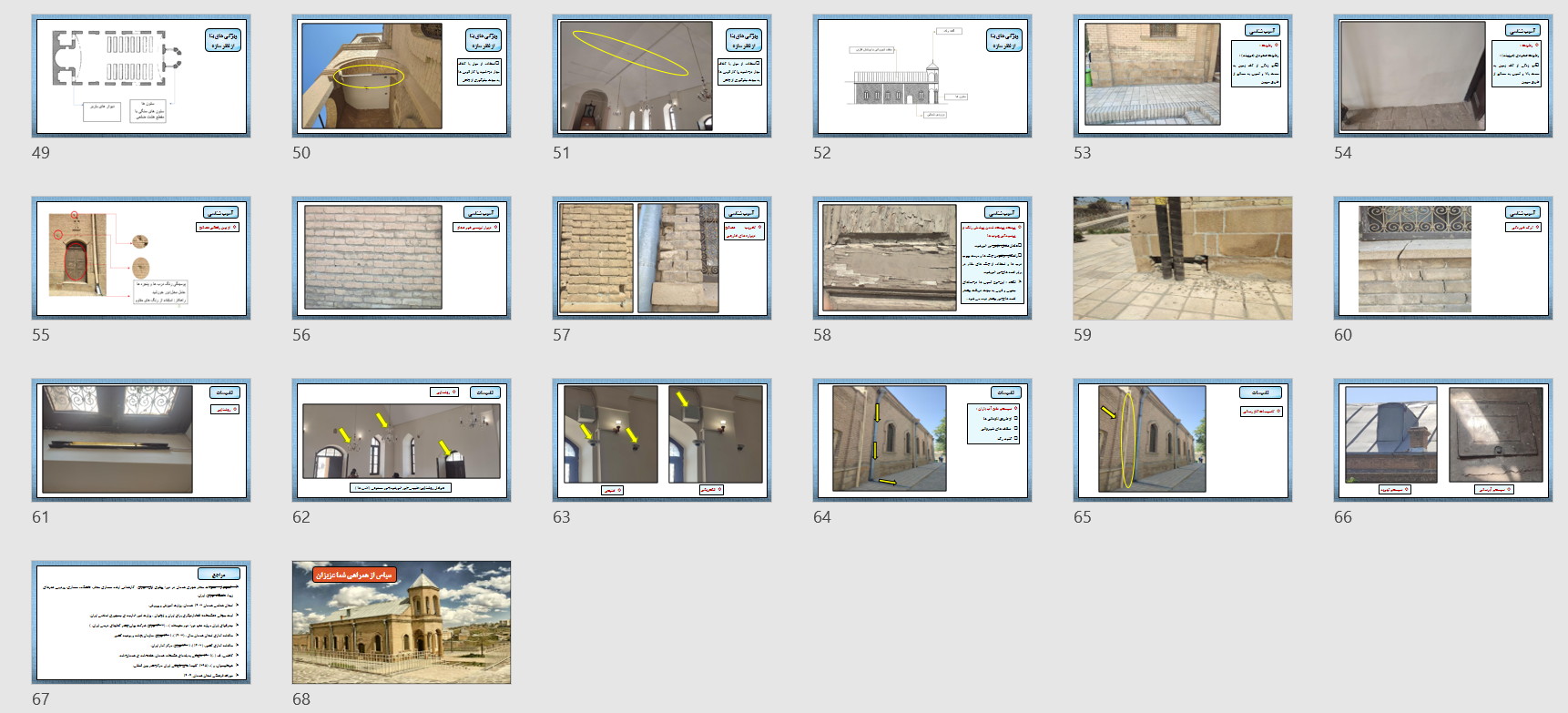Viewport: 1568px width, 713px height.
Task: Select slide 64 with the arrows along the downpipe
Action: (x=922, y=440)
